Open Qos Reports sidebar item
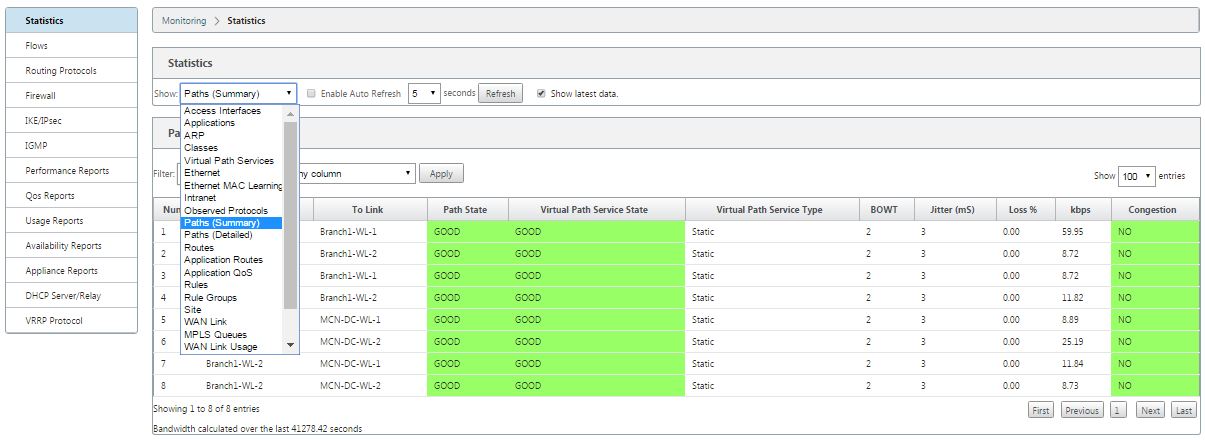 (x=71, y=196)
